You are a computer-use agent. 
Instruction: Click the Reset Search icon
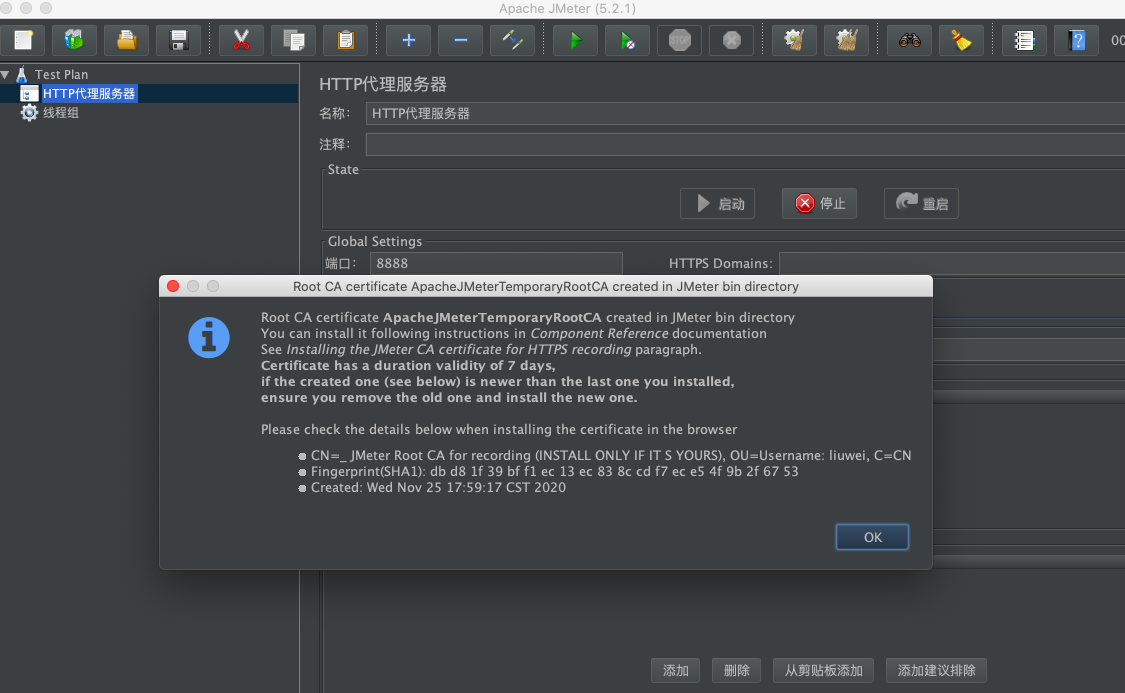click(961, 40)
